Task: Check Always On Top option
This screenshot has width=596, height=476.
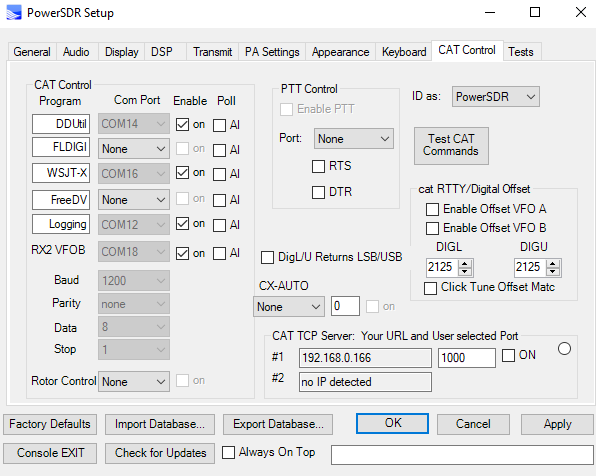Action: click(x=228, y=452)
